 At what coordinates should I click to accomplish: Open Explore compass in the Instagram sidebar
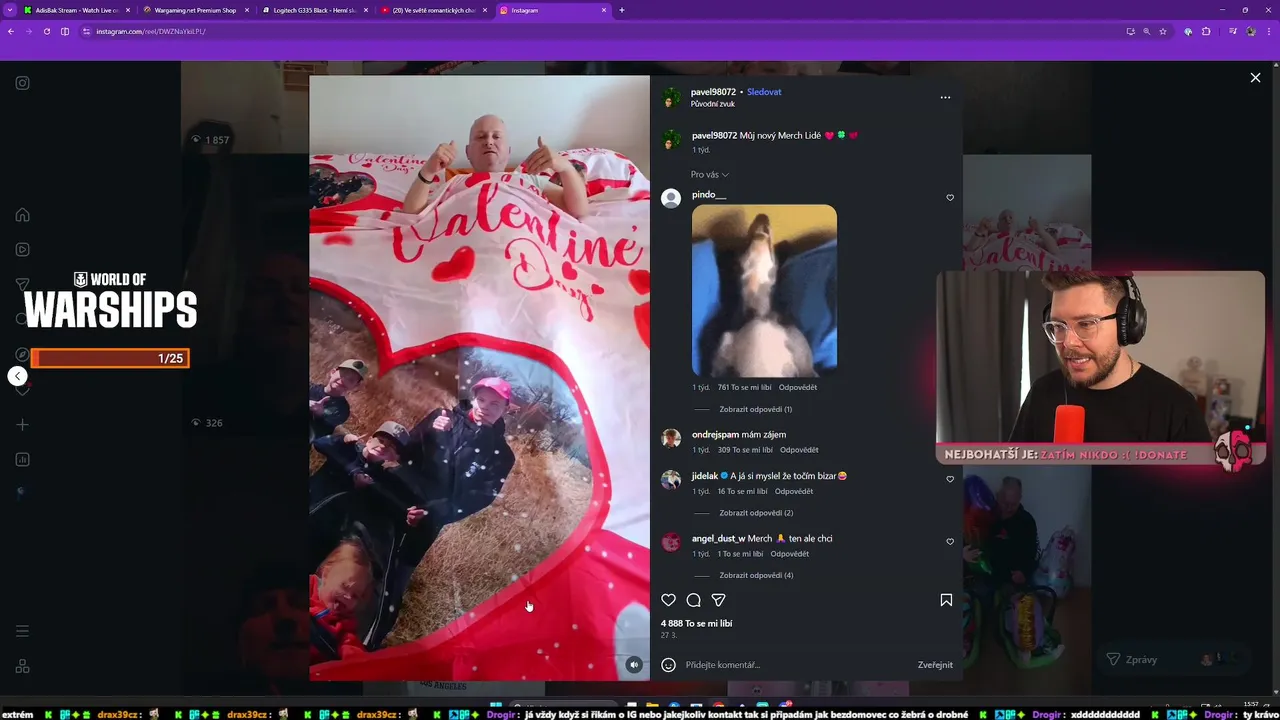click(22, 355)
